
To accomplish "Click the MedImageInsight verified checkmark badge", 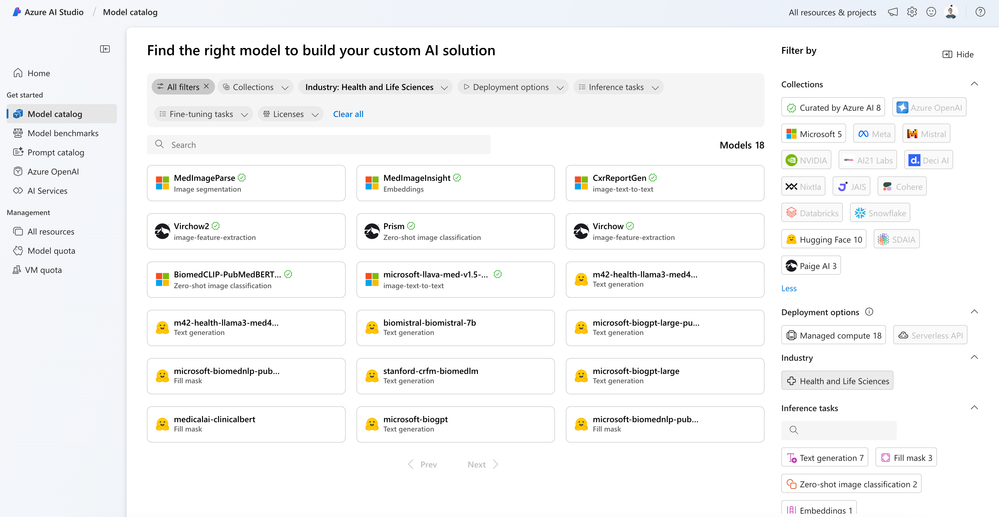I will coord(457,178).
